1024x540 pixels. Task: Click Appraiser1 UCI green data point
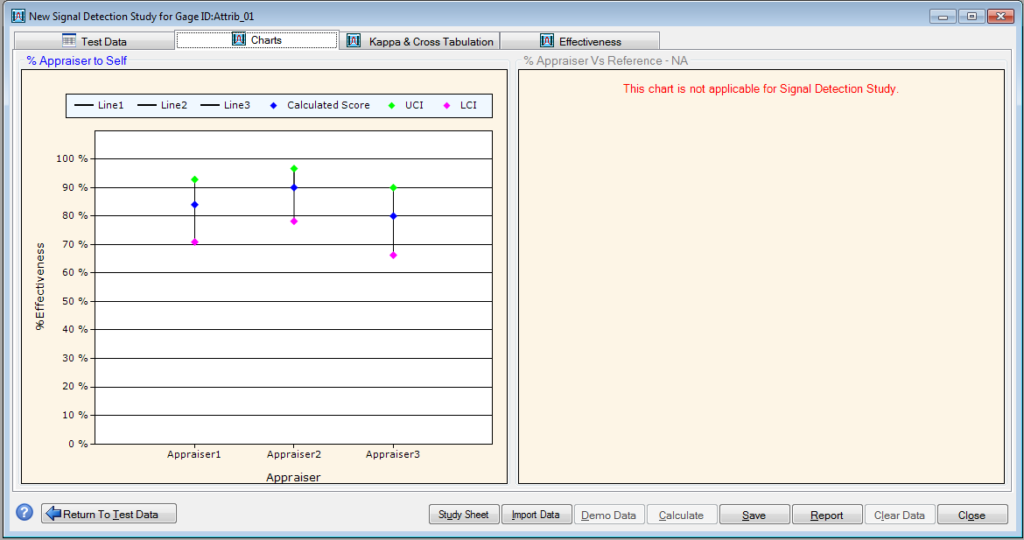pos(195,179)
